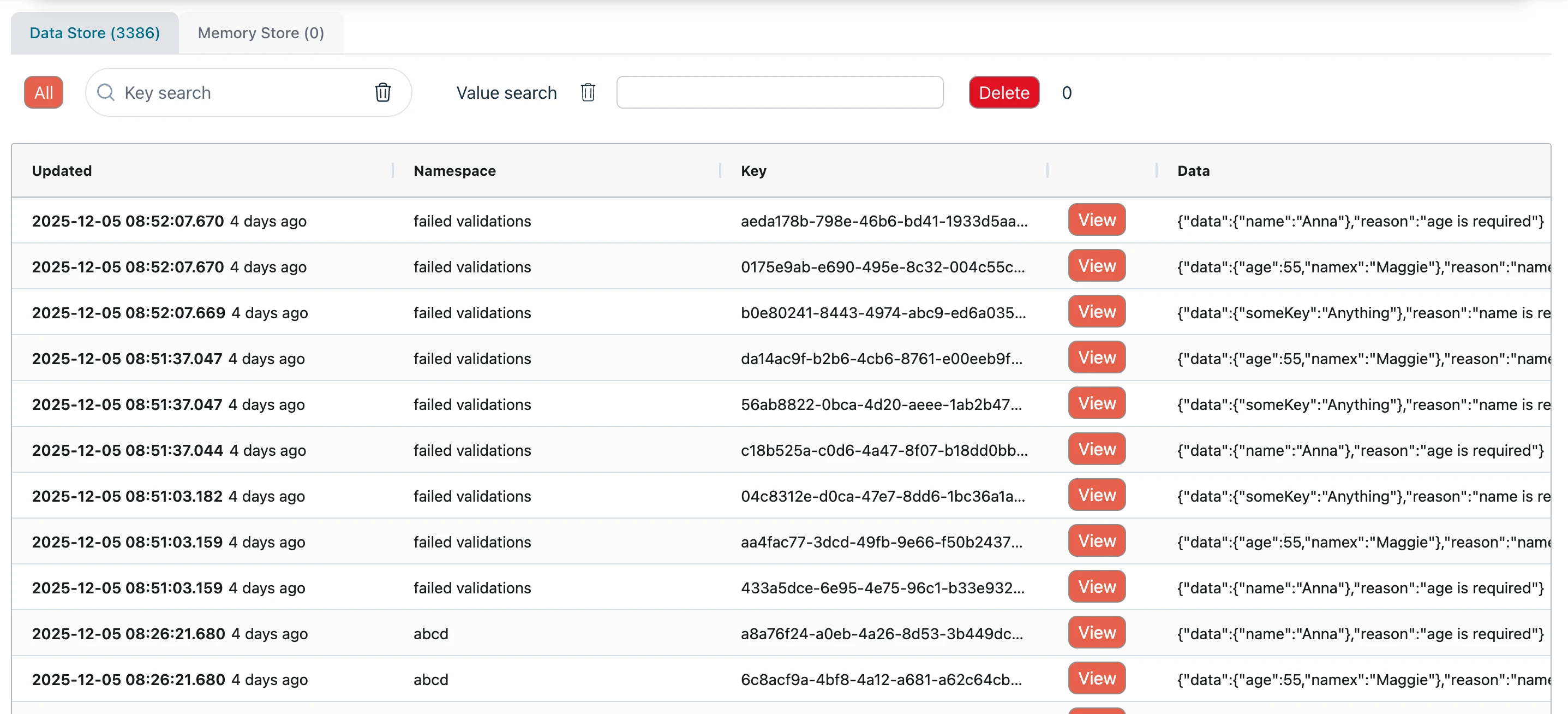This screenshot has height=714, width=1568.
Task: Click the Namespace column header
Action: point(454,170)
